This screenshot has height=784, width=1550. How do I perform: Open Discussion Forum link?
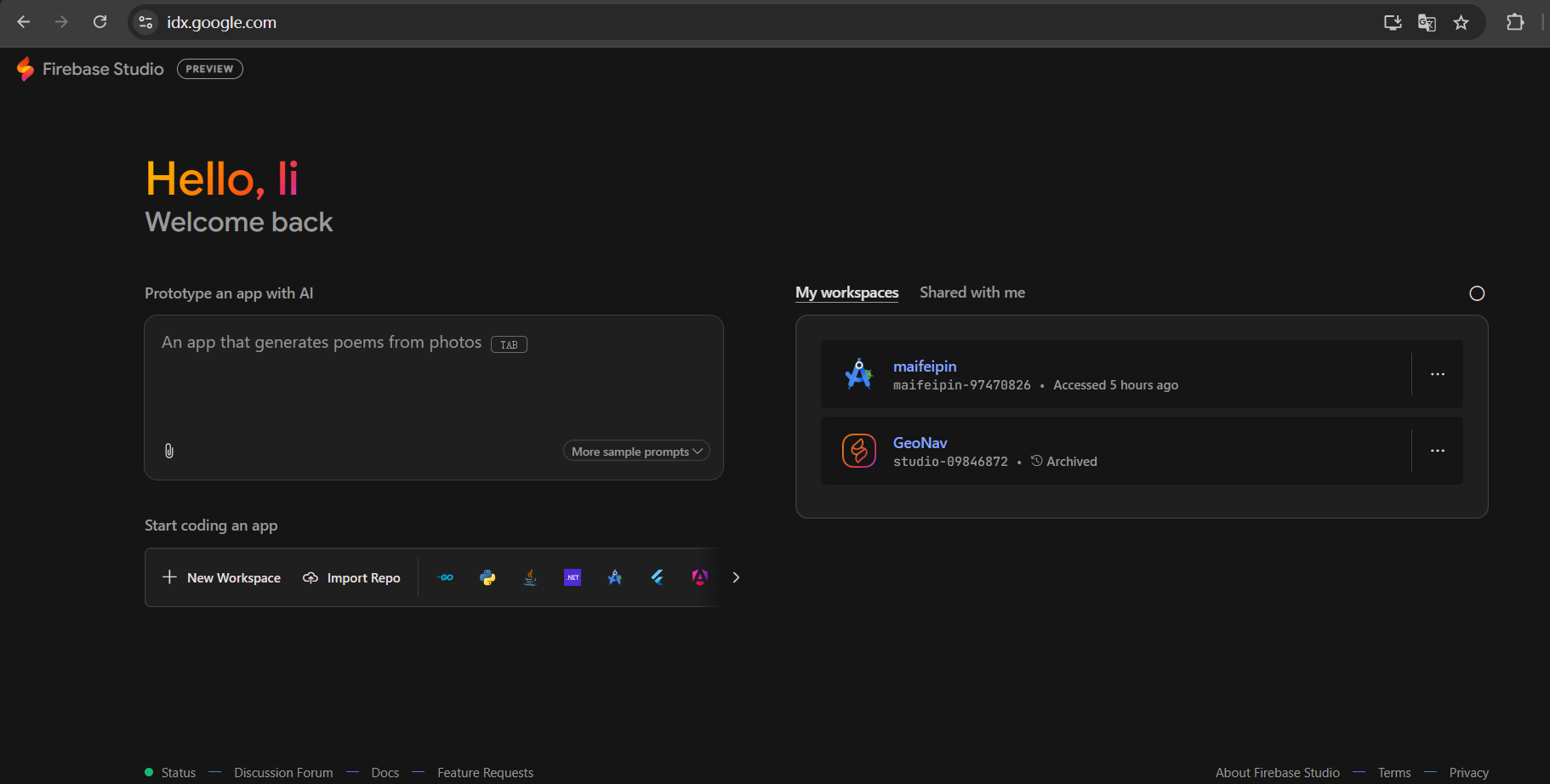pos(283,773)
